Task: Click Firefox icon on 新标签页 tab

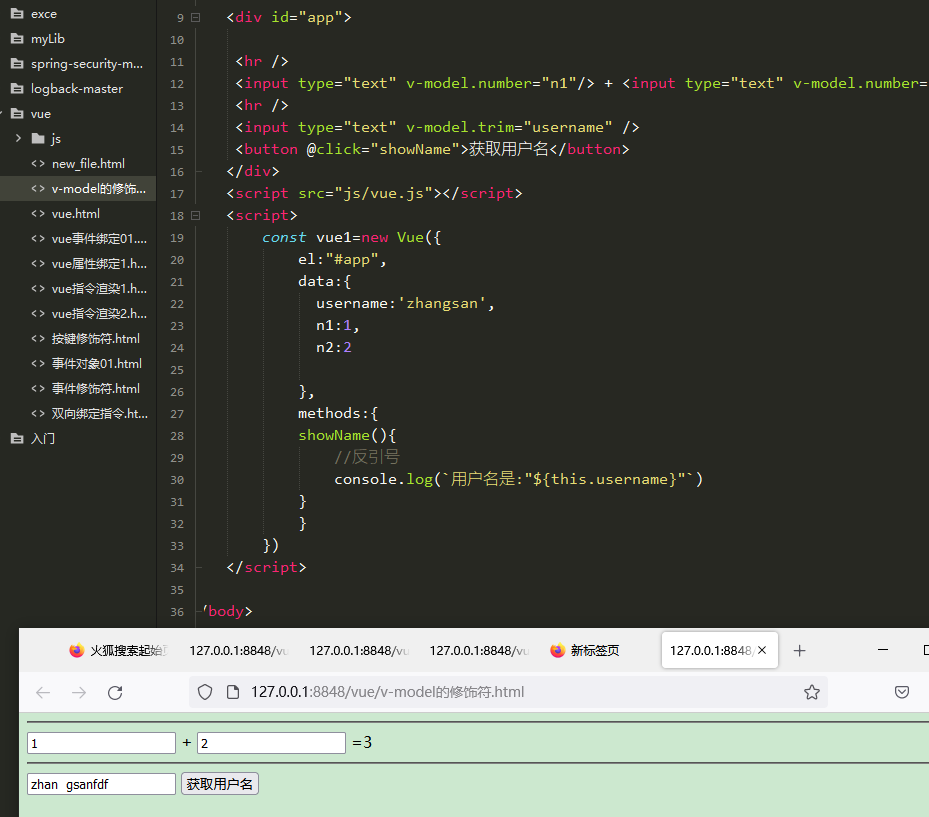Action: coord(558,651)
